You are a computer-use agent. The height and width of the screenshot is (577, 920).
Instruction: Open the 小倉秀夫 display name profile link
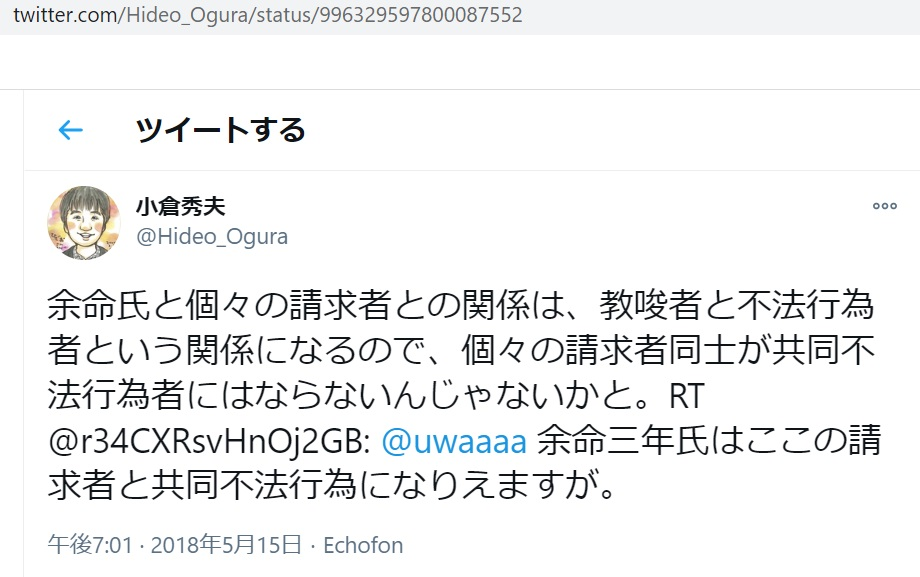(x=181, y=206)
